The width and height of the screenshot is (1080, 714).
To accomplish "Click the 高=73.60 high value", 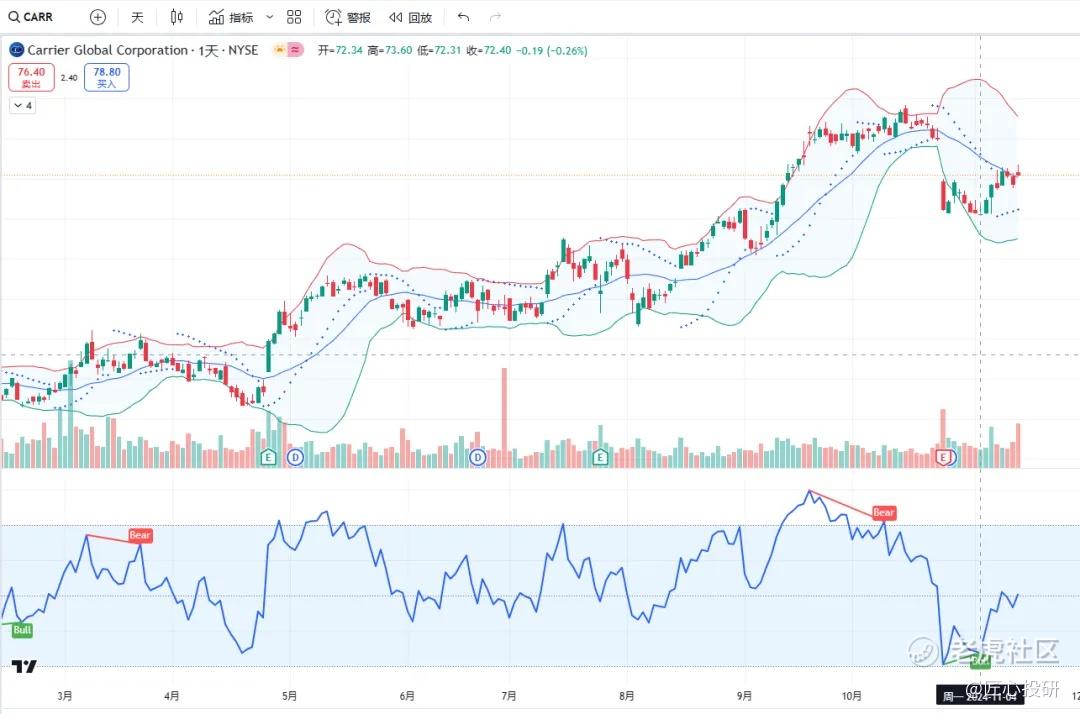I will (390, 50).
